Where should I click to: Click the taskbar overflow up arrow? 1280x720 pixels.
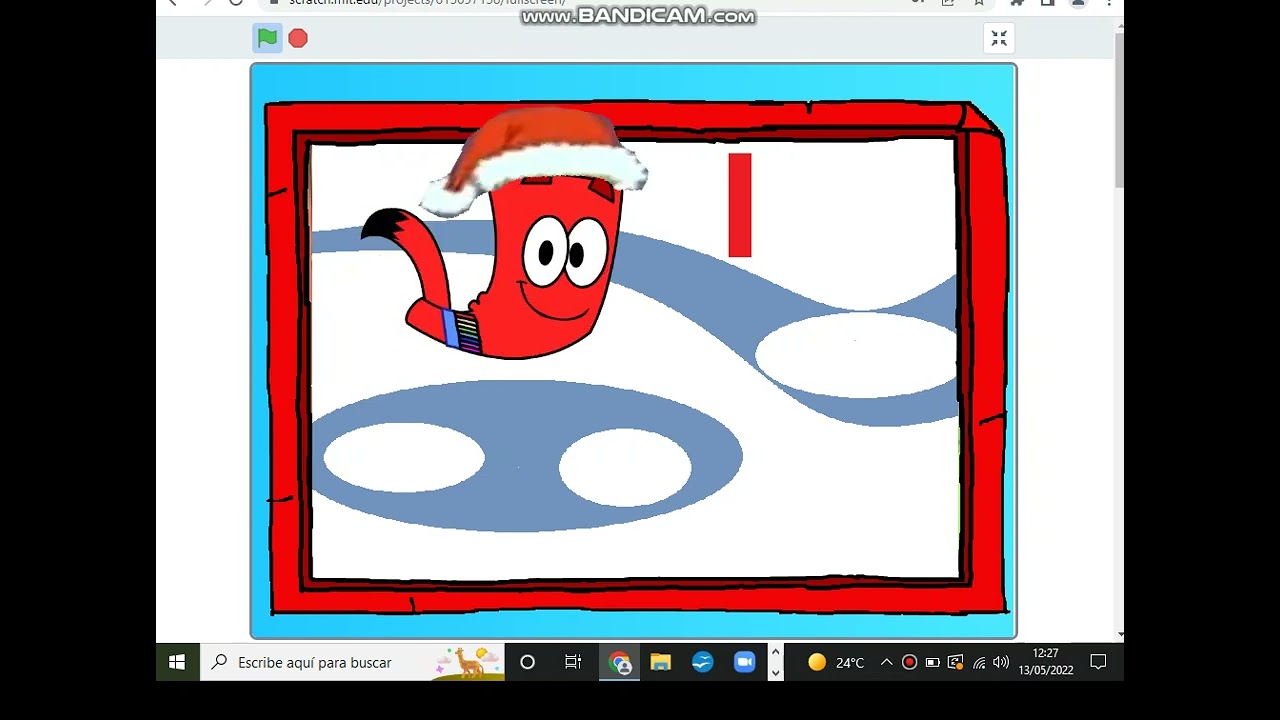click(x=775, y=652)
